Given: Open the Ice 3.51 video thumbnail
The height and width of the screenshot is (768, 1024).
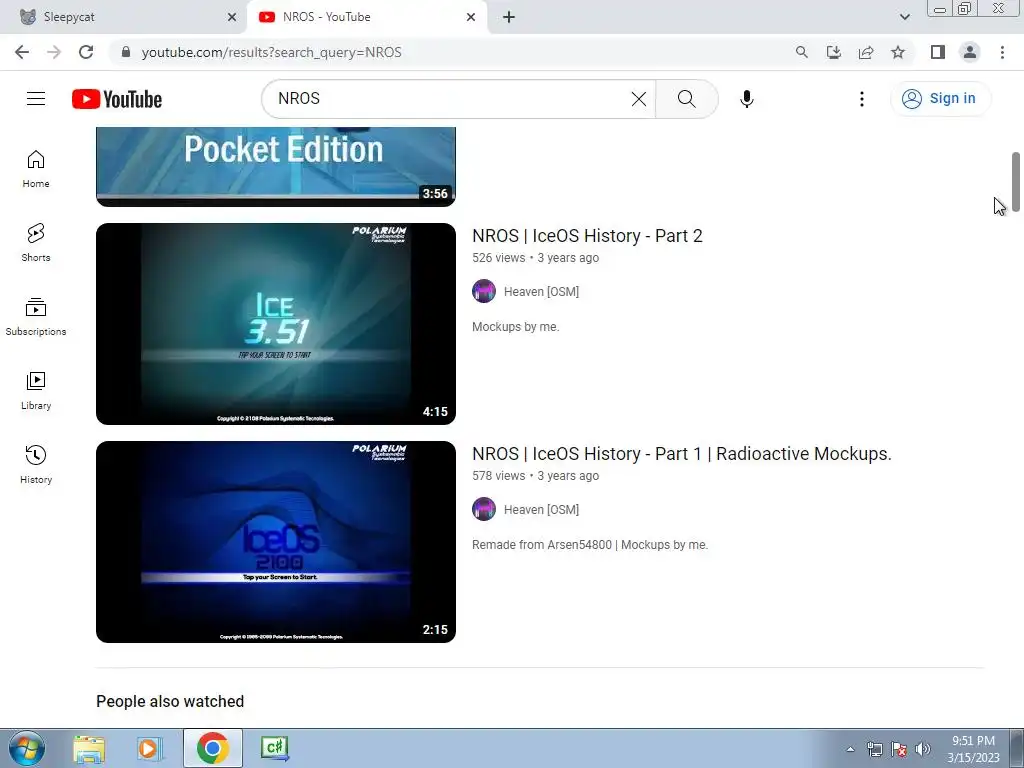Looking at the screenshot, I should pyautogui.click(x=276, y=324).
